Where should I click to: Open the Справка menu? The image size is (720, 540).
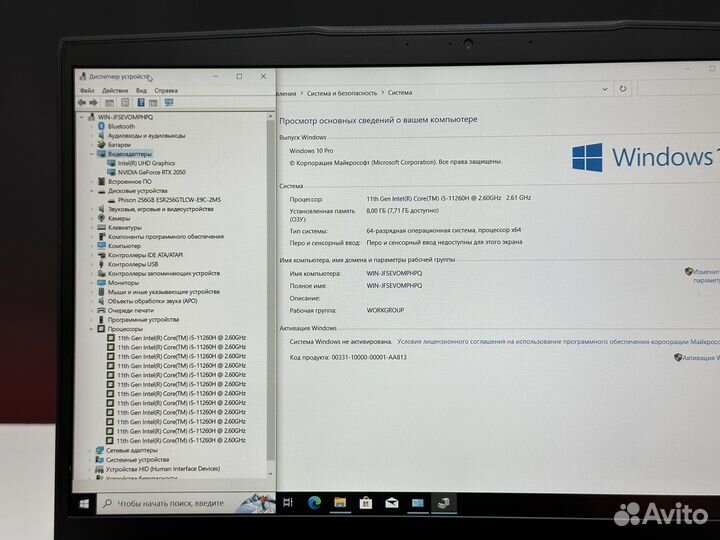click(166, 90)
